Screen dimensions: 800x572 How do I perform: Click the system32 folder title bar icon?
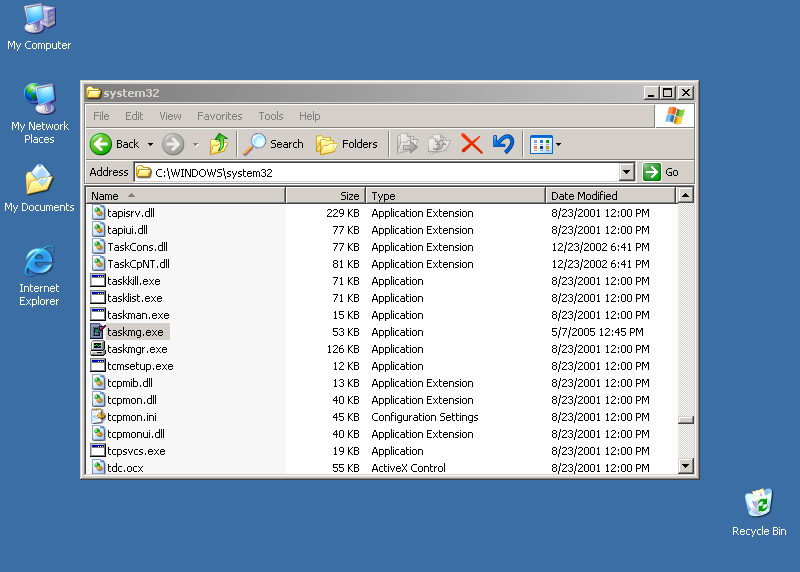coord(93,92)
